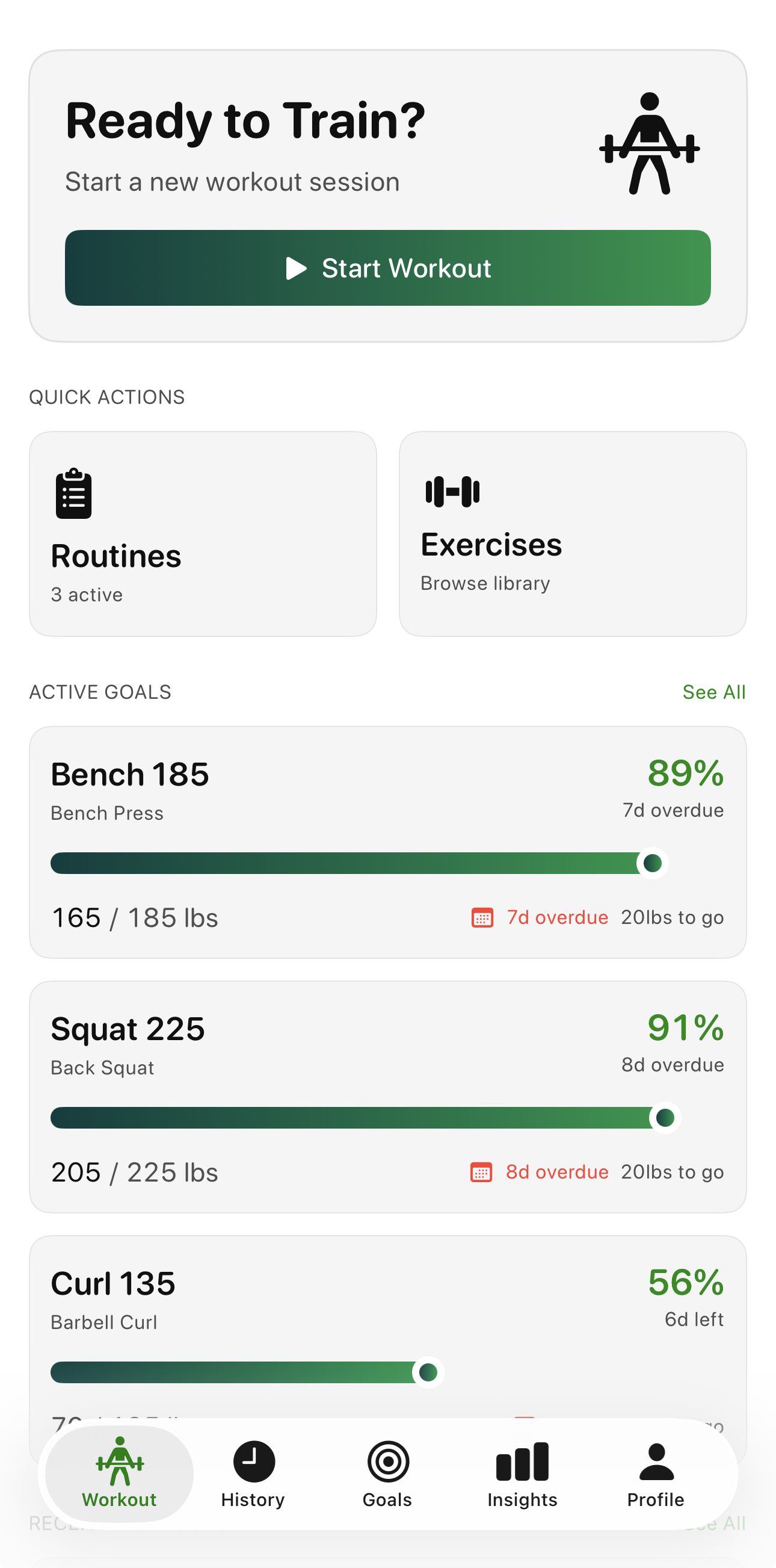Image resolution: width=776 pixels, height=1568 pixels.
Task: Open See All for Active Goals
Action: click(715, 692)
